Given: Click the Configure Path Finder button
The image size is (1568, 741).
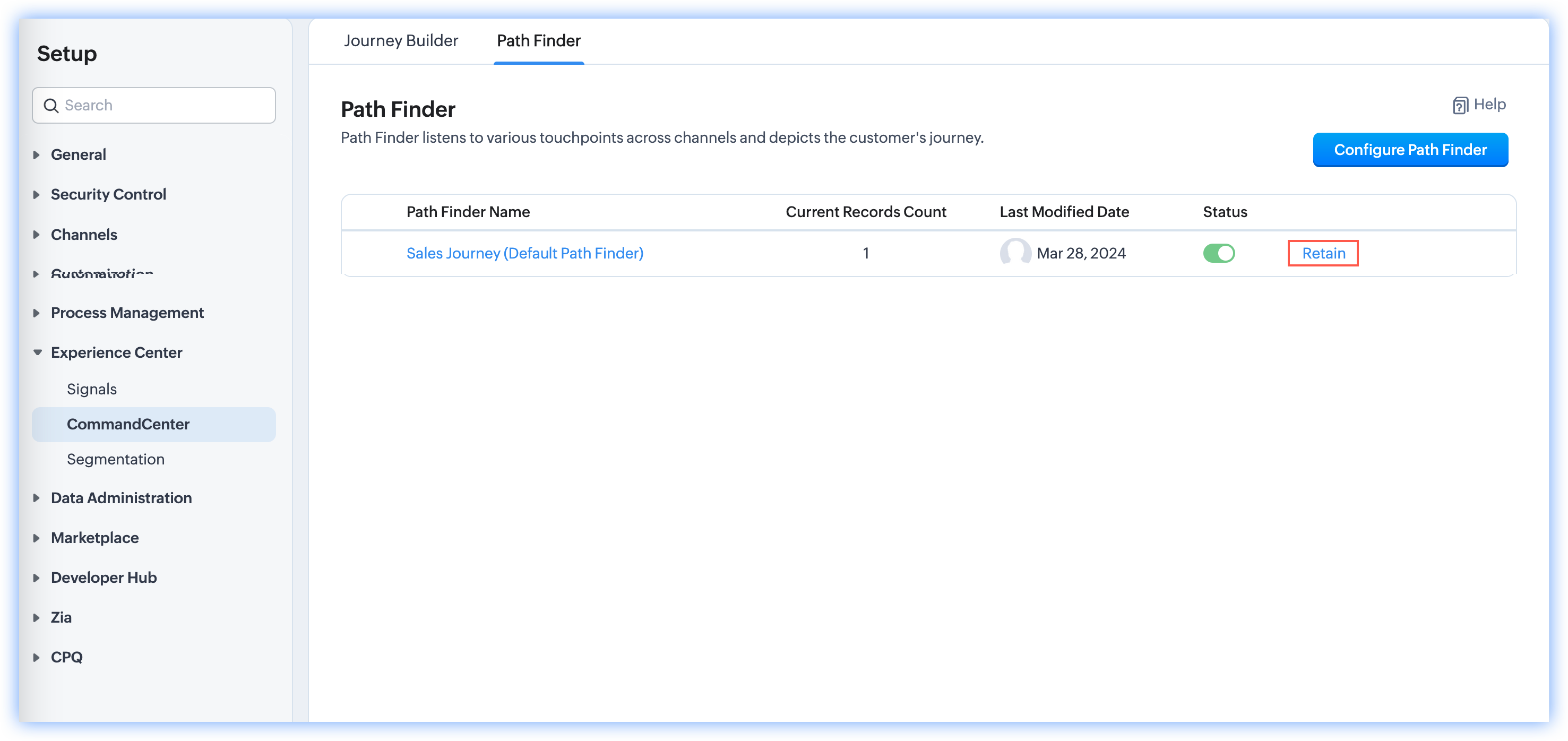Looking at the screenshot, I should (1410, 150).
